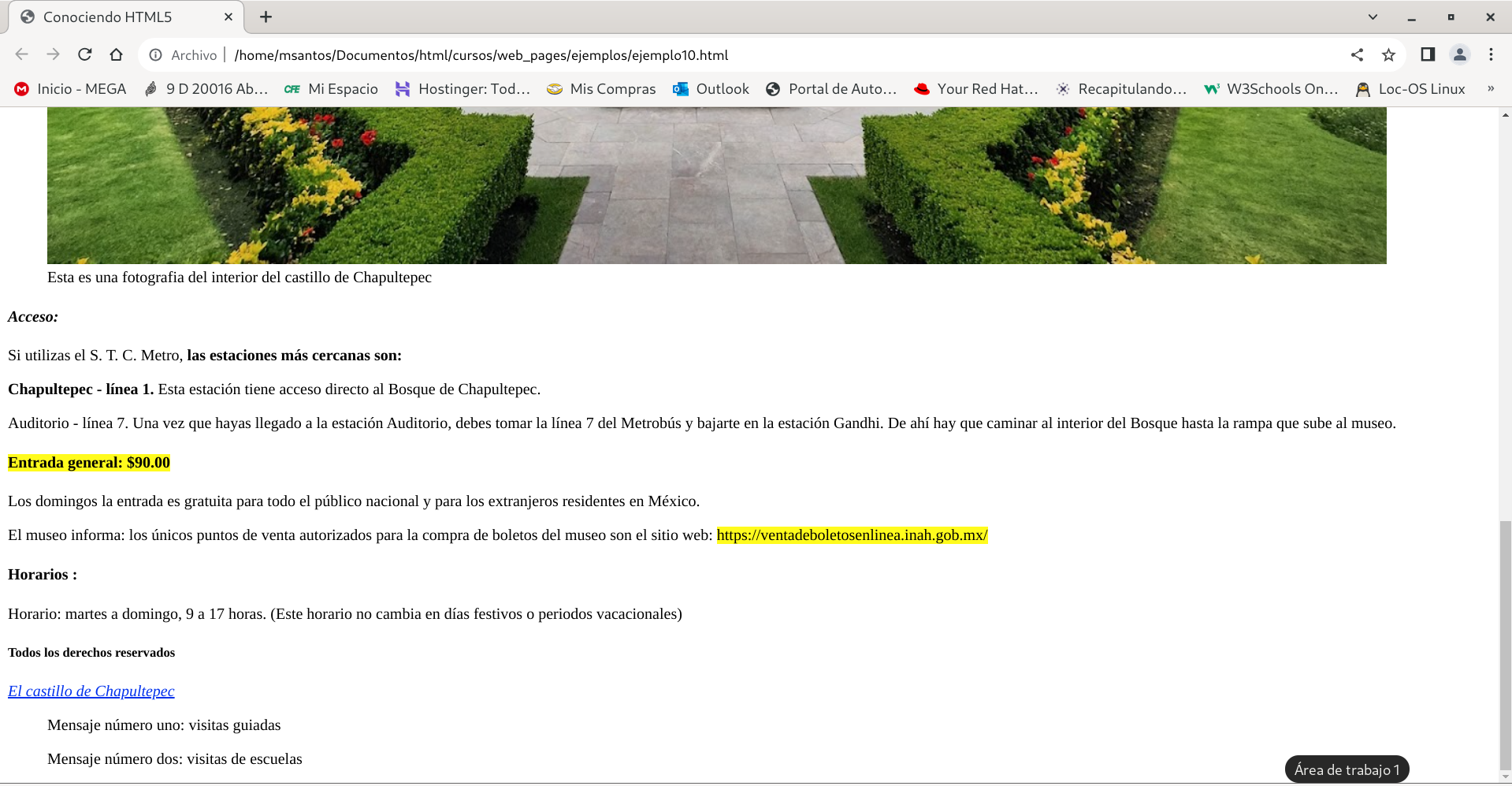This screenshot has width=1512, height=786.
Task: Open the Outlook bookmark
Action: pyautogui.click(x=711, y=89)
